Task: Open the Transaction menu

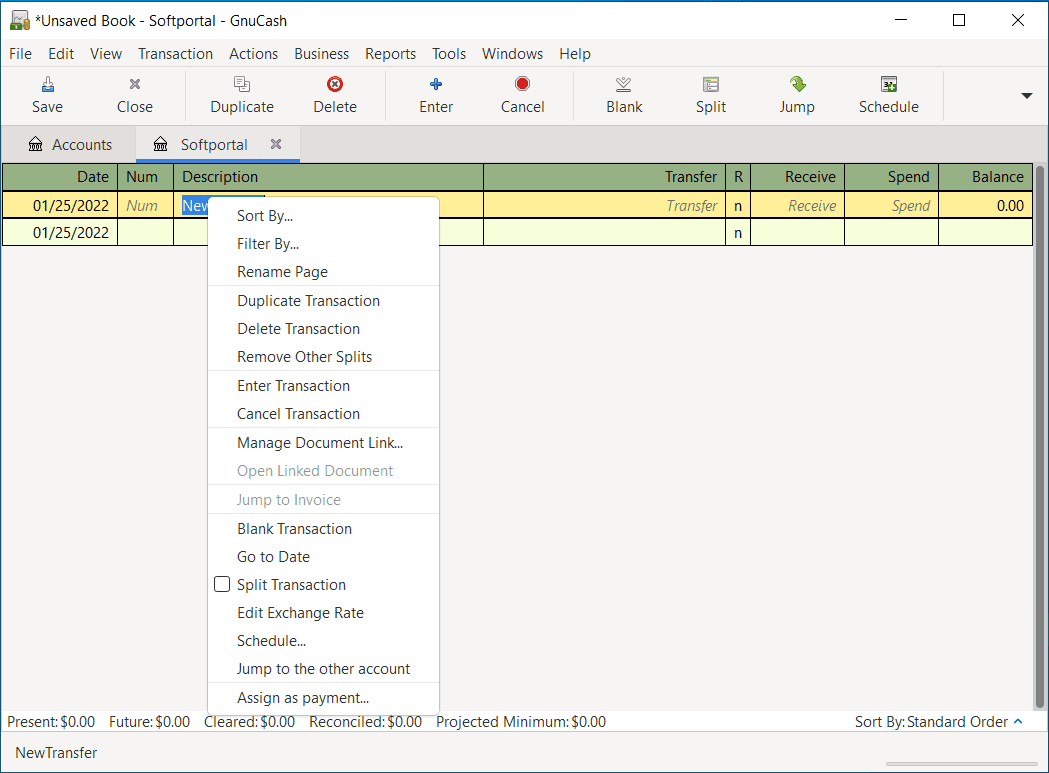Action: [175, 54]
